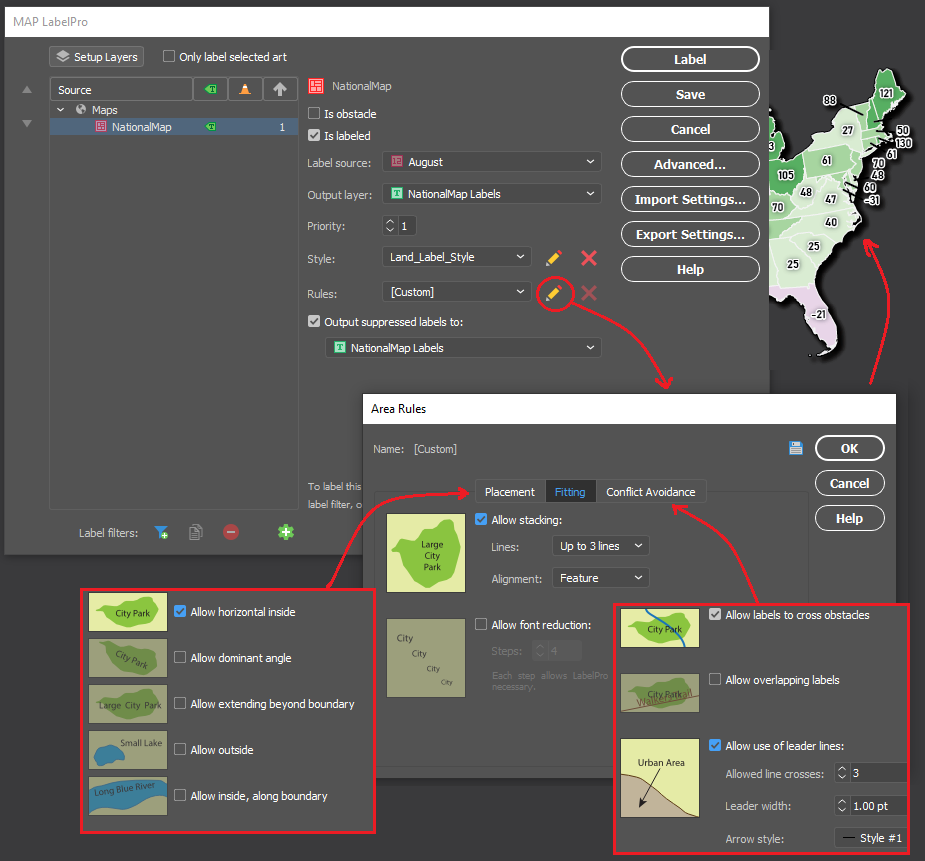
Task: Open the Arrow style dropdown
Action: coord(871,838)
